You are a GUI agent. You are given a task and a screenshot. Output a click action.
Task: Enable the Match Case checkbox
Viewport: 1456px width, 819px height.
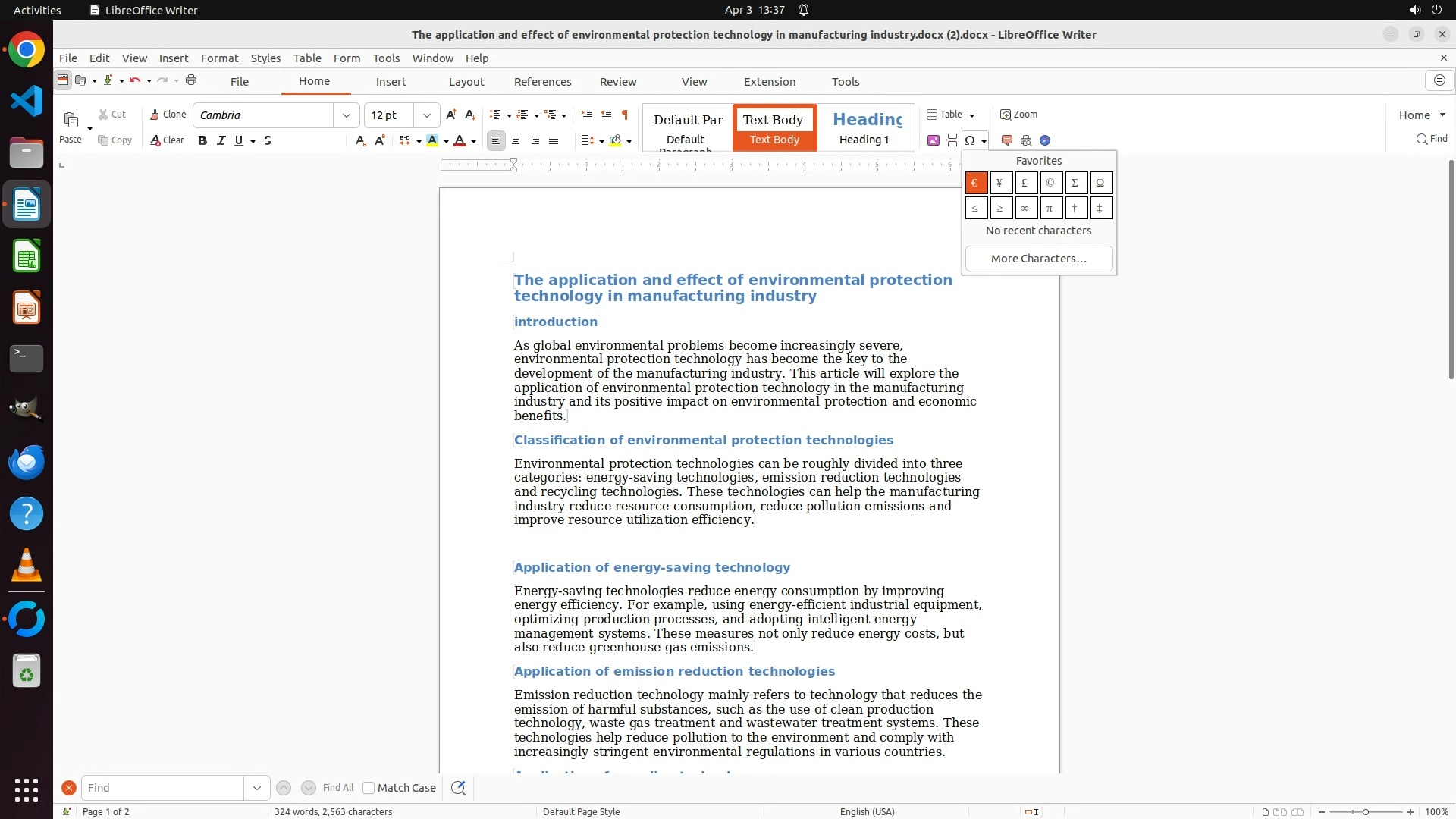coord(369,788)
